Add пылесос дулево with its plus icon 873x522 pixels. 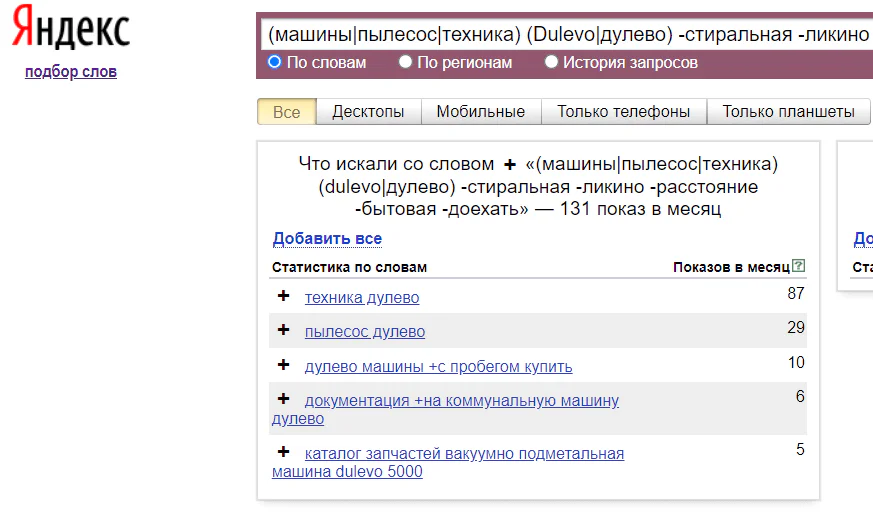click(x=283, y=330)
